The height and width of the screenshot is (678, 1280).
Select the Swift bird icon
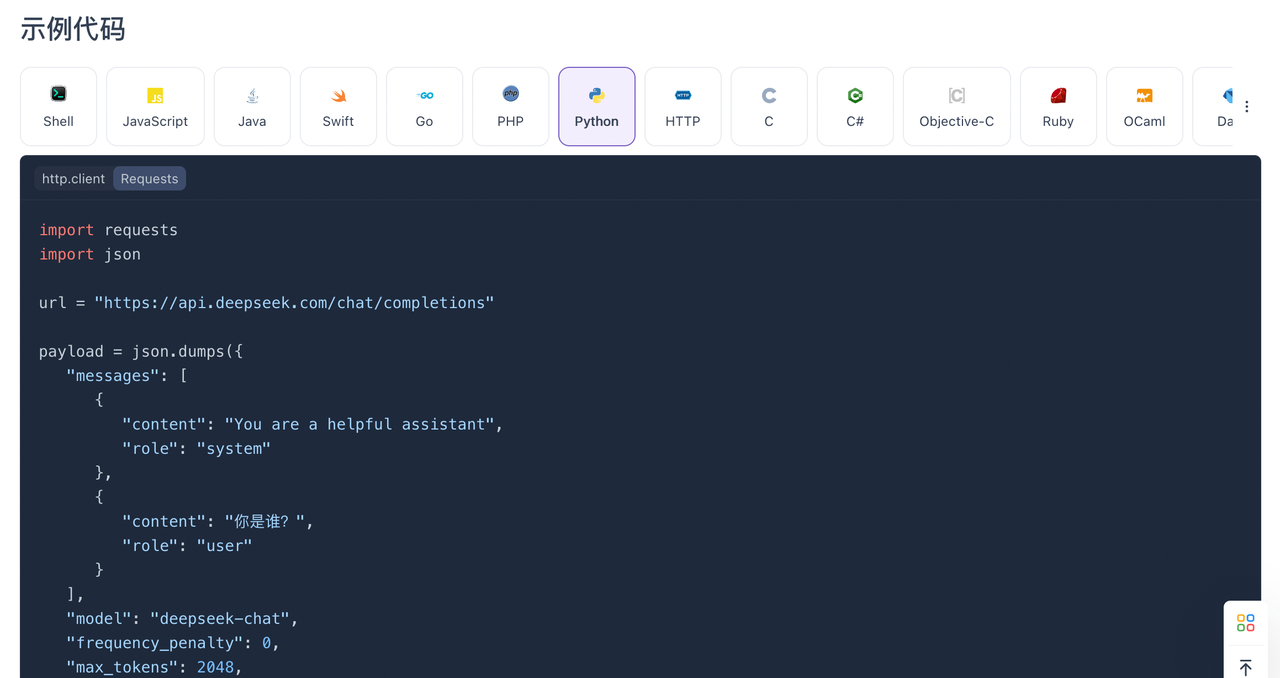[338, 95]
